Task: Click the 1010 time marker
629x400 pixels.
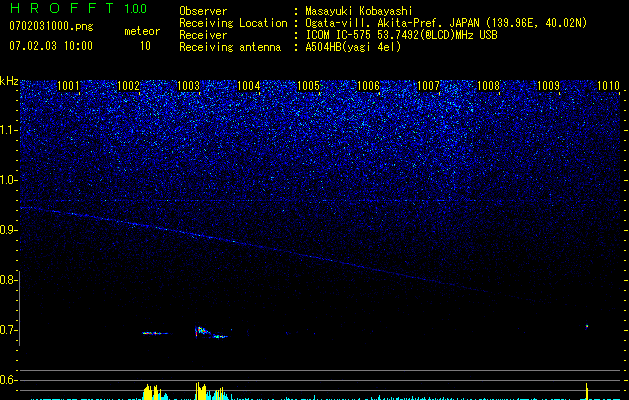Action: [608, 86]
